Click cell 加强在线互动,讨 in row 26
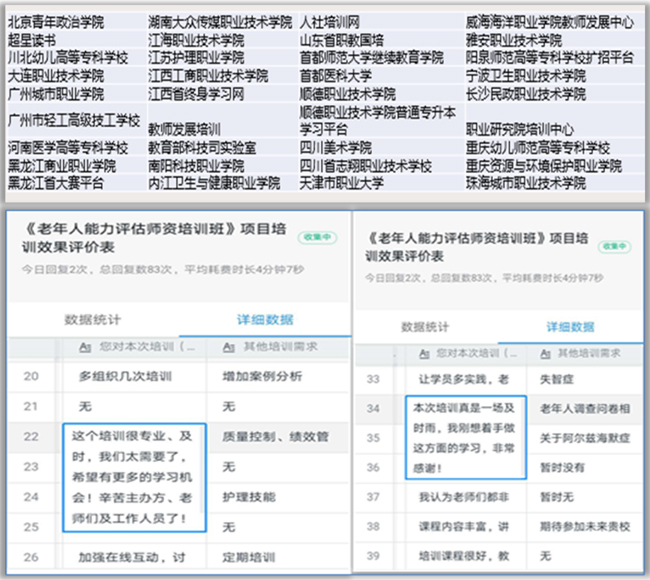This screenshot has width=650, height=580. pyautogui.click(x=132, y=557)
